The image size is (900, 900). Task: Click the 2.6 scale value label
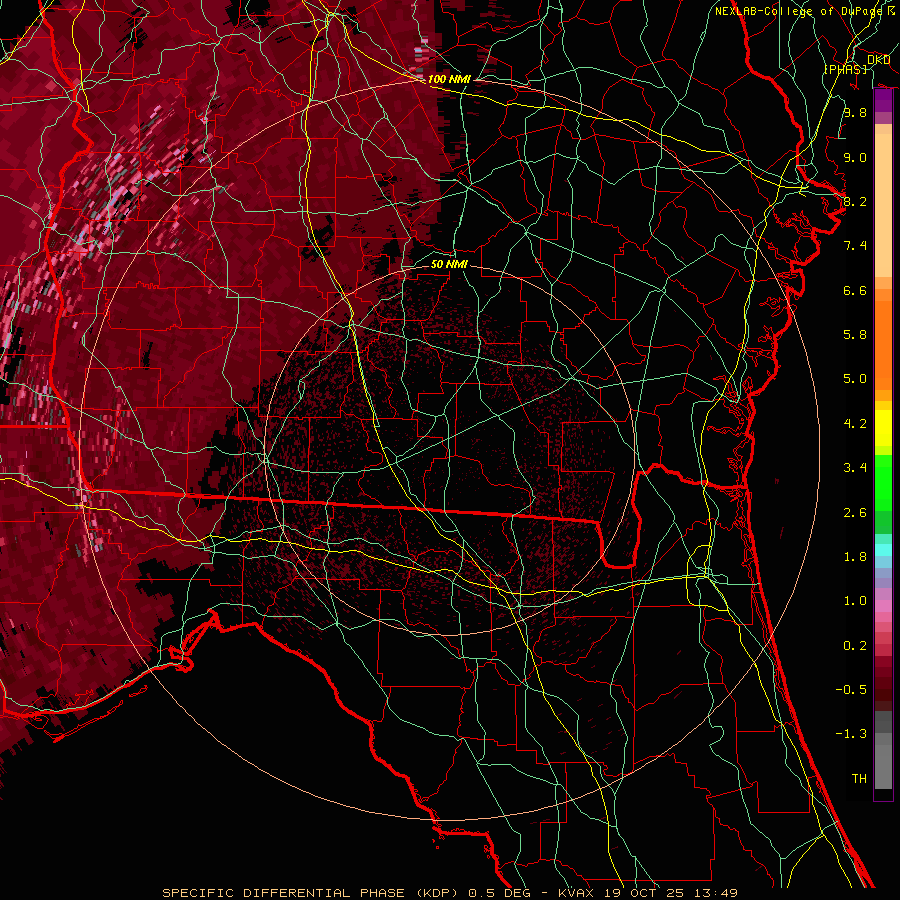(x=854, y=513)
